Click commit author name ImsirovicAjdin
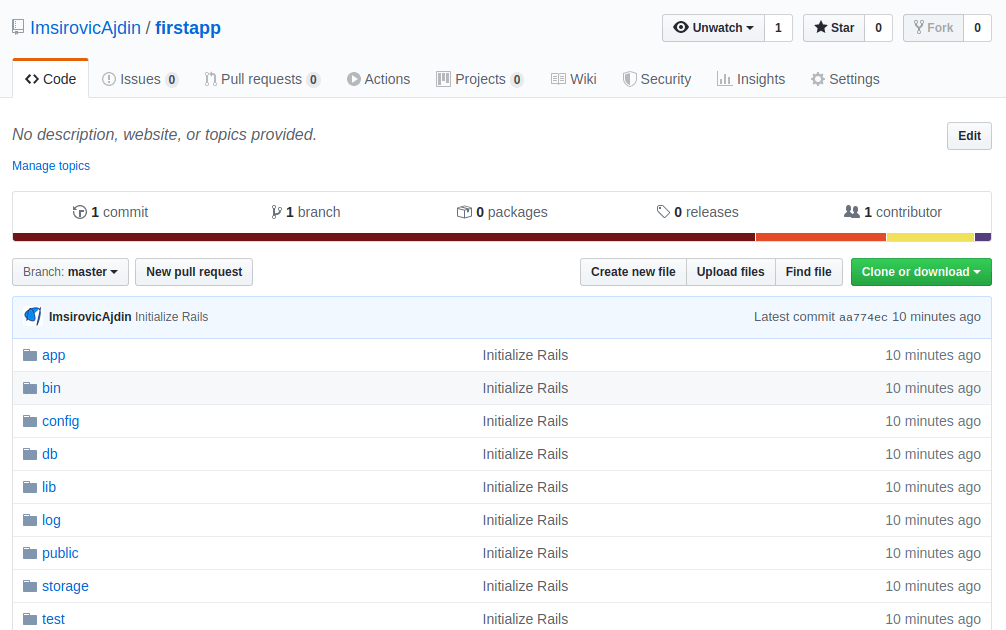Viewport: 1006px width, 630px height. pyautogui.click(x=90, y=316)
